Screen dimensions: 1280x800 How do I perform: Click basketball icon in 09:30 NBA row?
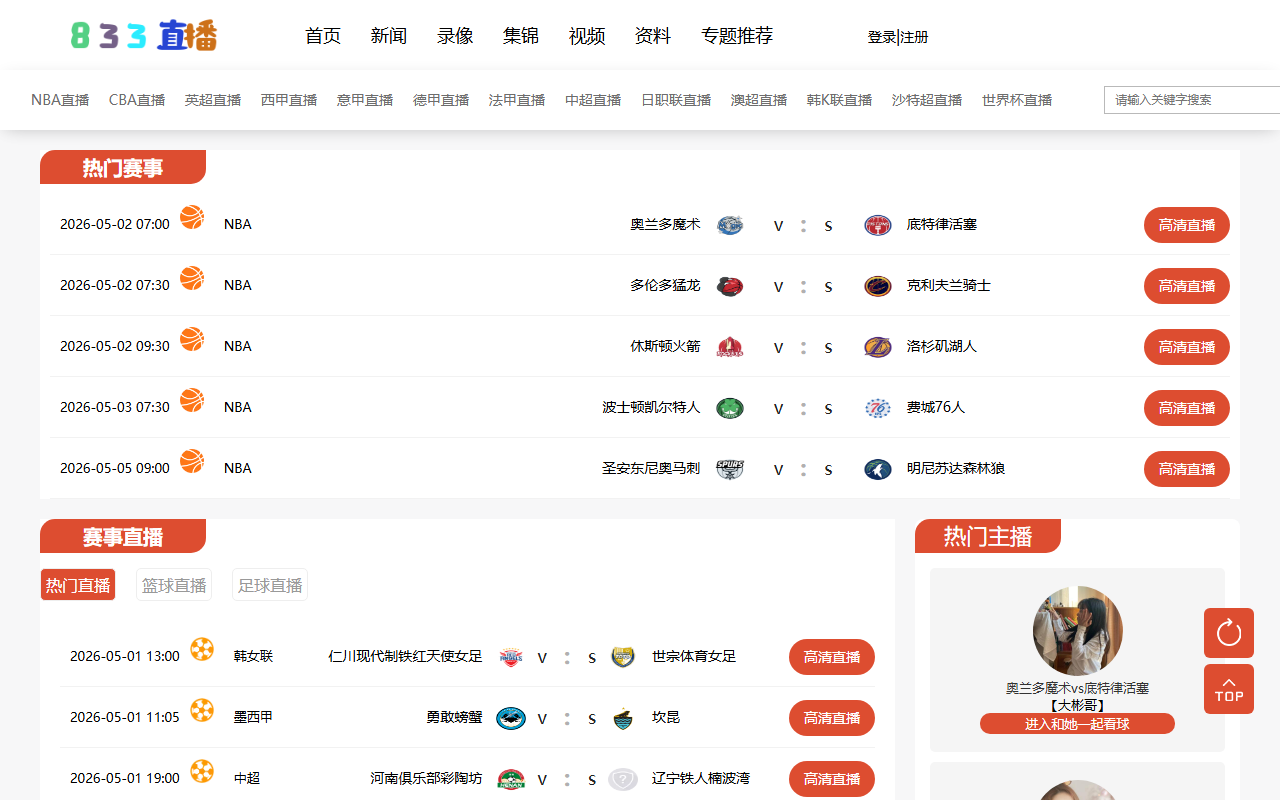(192, 339)
